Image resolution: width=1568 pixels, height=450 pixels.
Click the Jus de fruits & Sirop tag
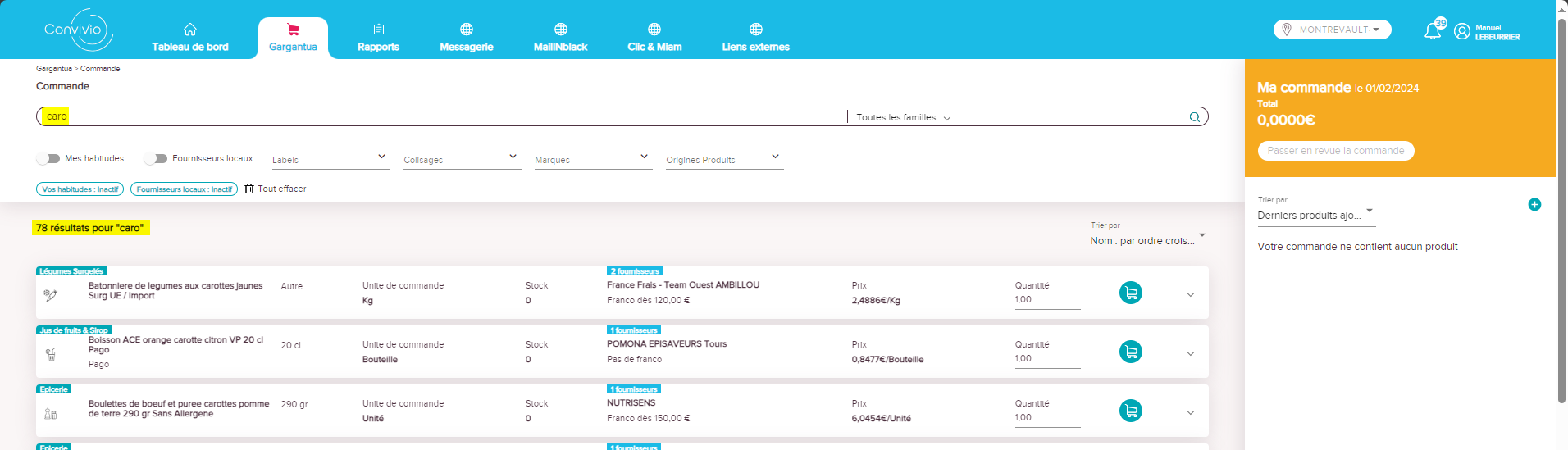pos(74,330)
